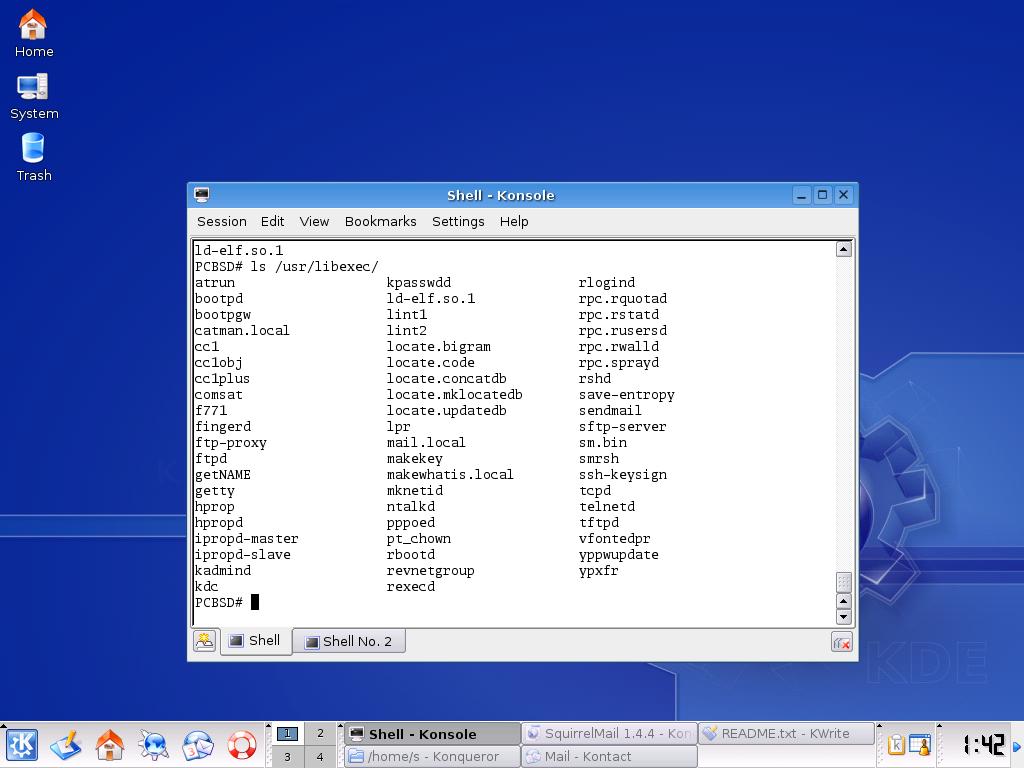Click the terminal scrollbar slider handle
This screenshot has width=1024, height=768.
pyautogui.click(x=844, y=582)
